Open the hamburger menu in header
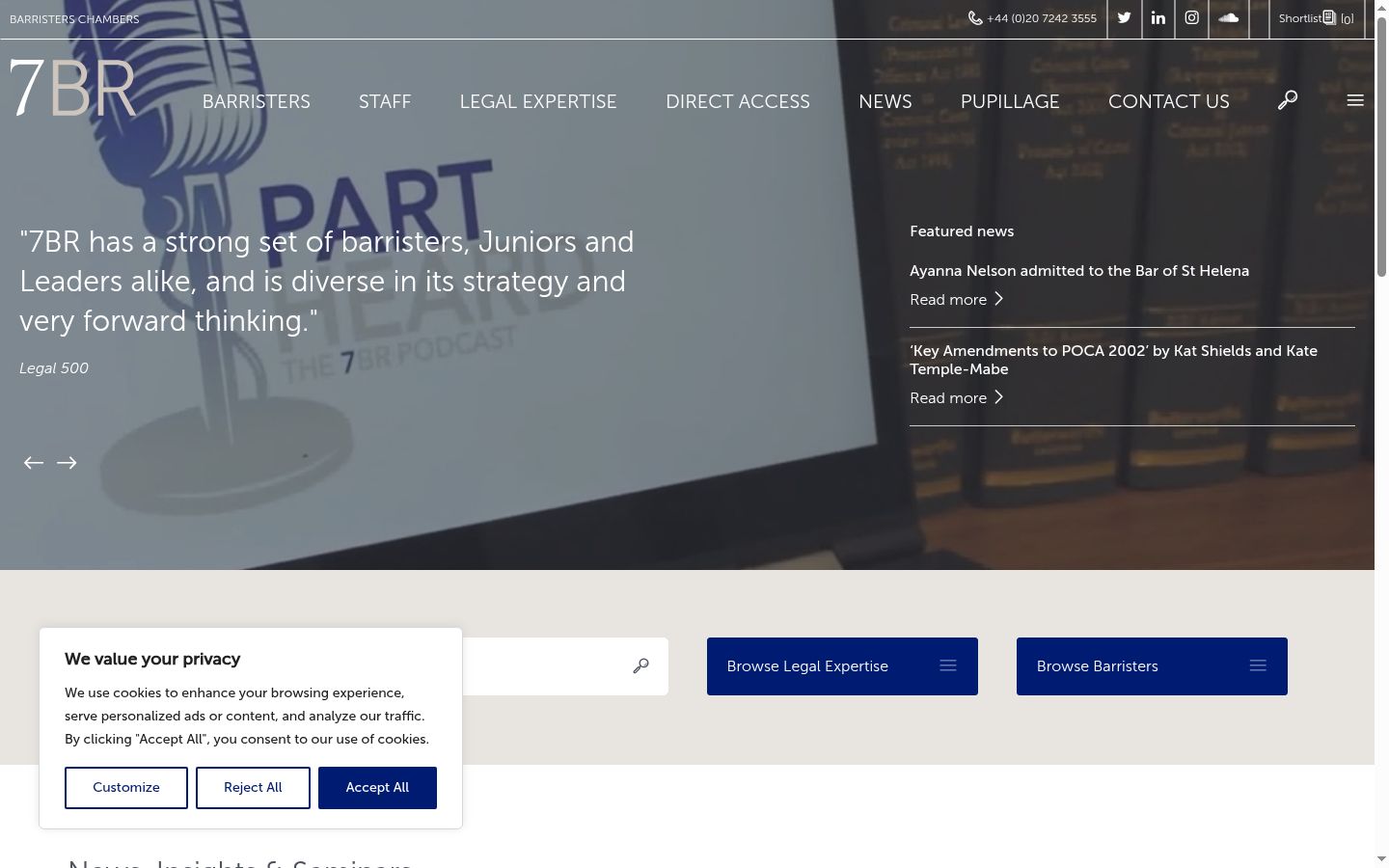The image size is (1389, 868). click(x=1355, y=100)
